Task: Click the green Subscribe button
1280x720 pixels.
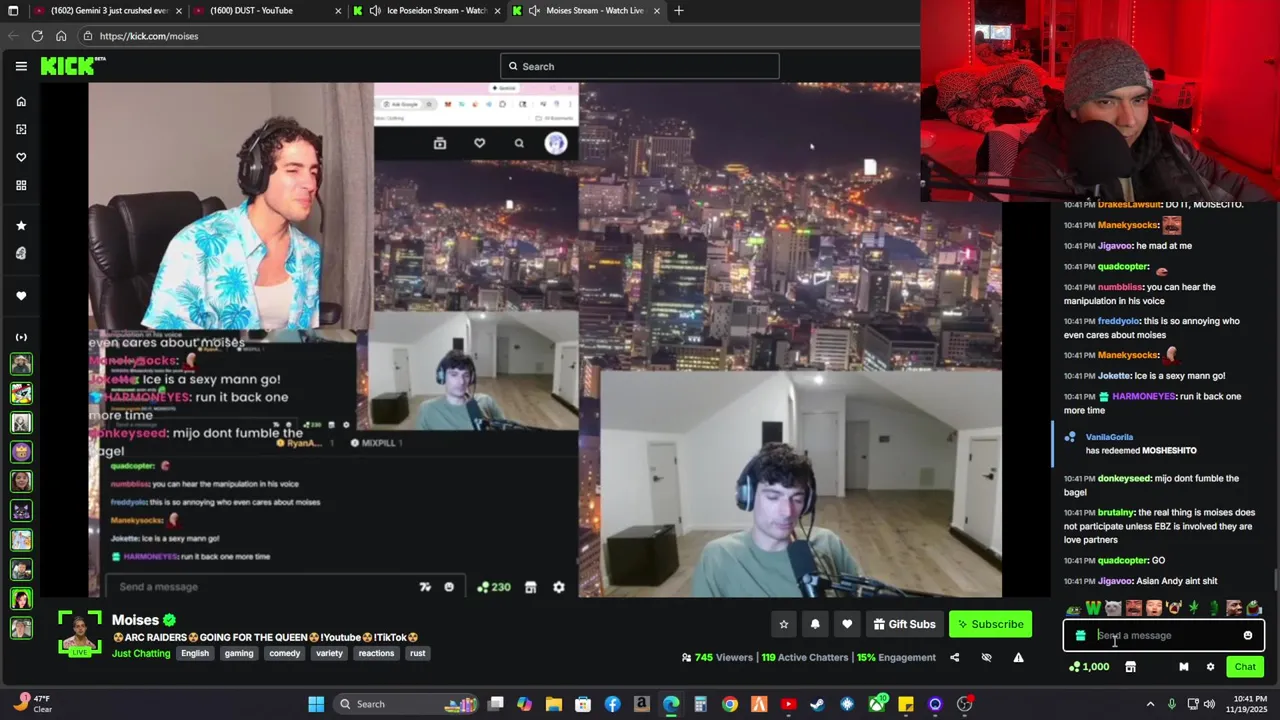Action: 990,624
